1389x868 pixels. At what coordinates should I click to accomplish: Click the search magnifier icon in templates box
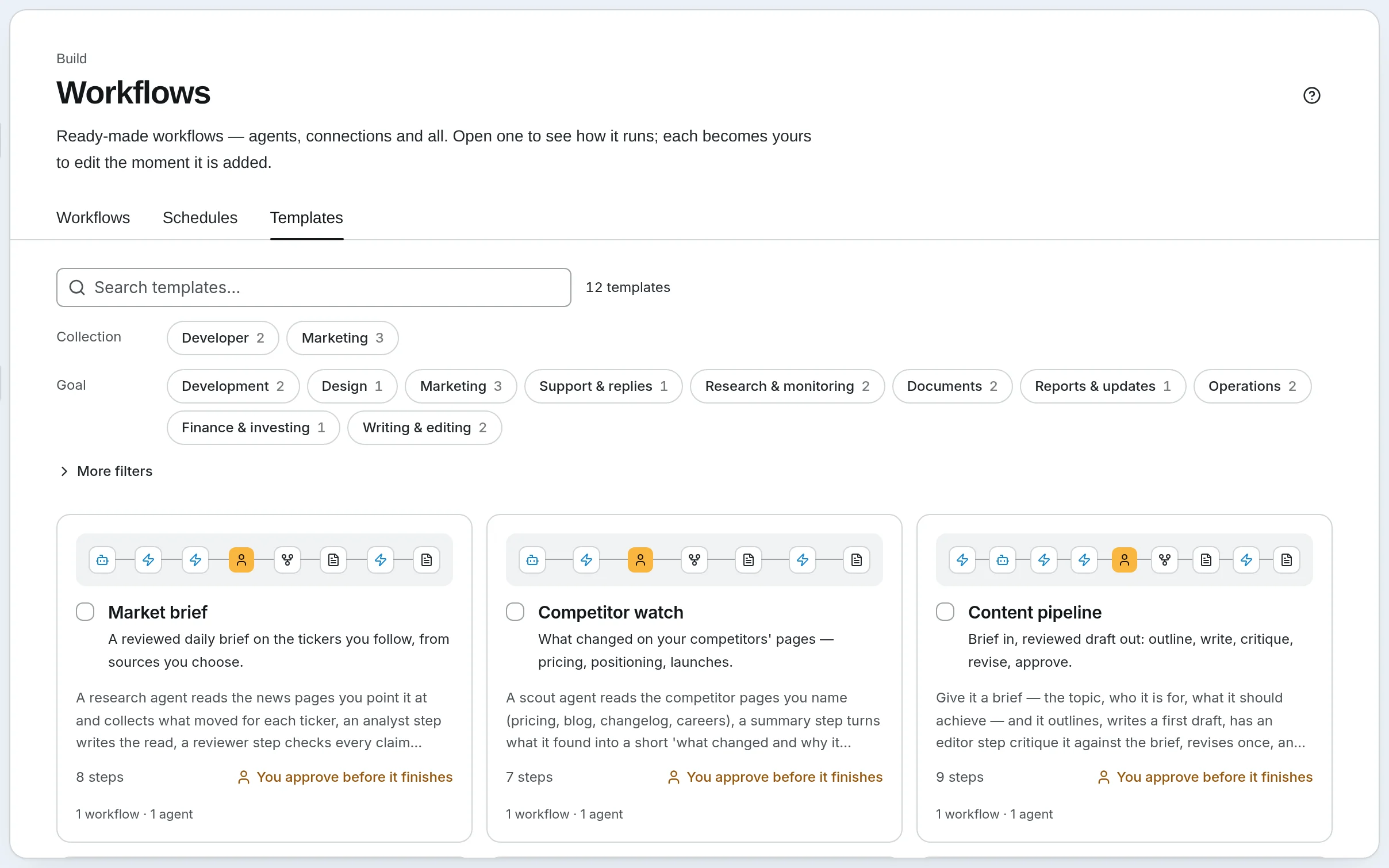point(77,287)
